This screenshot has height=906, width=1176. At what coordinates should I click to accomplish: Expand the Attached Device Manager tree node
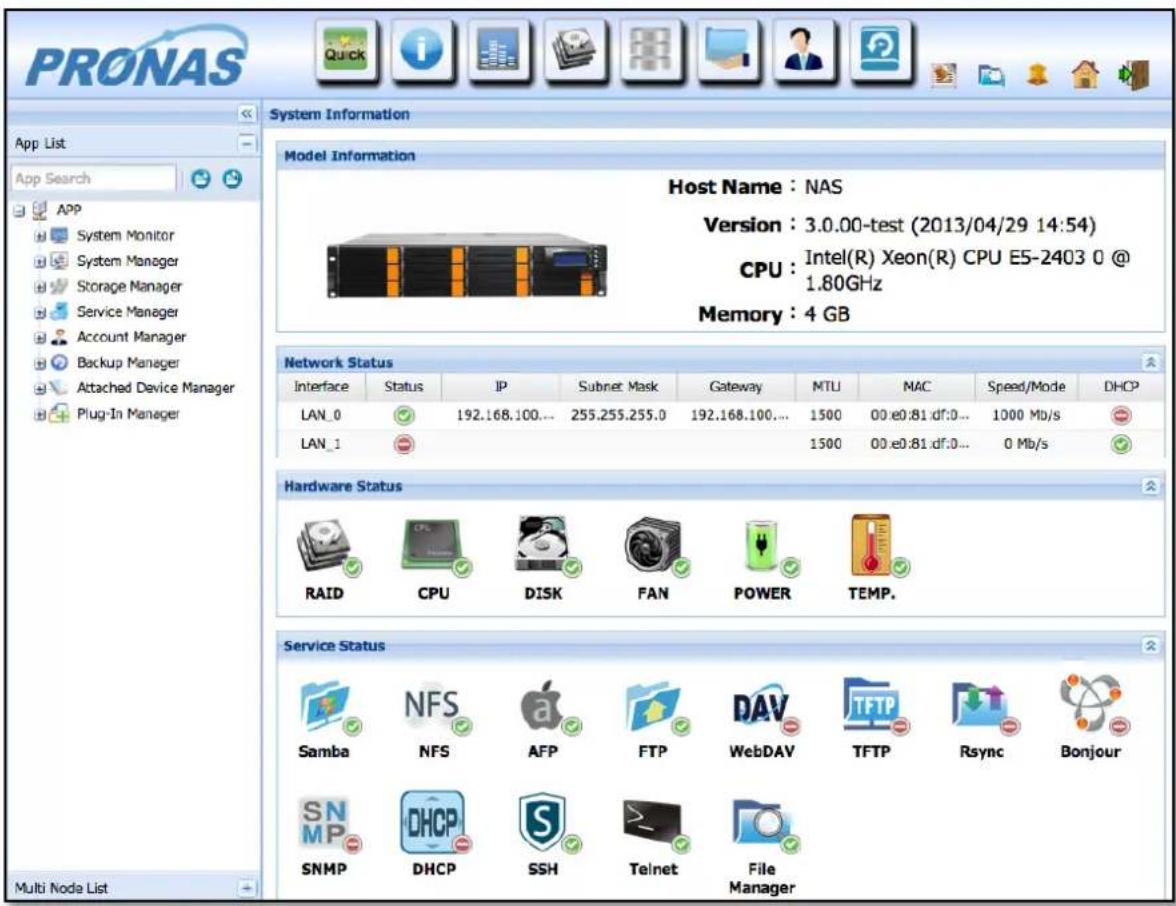(x=40, y=388)
